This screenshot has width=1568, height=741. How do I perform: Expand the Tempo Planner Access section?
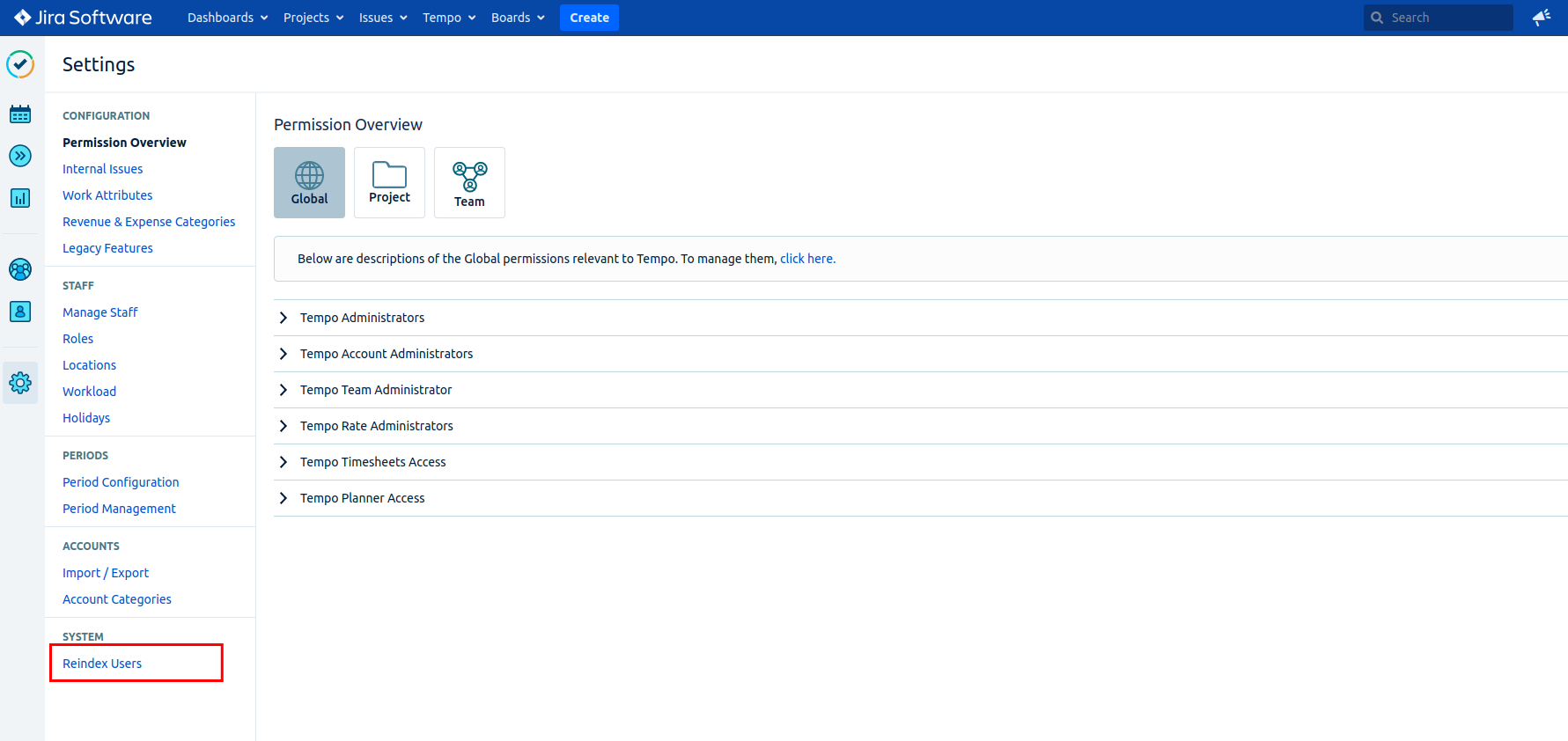pos(362,498)
